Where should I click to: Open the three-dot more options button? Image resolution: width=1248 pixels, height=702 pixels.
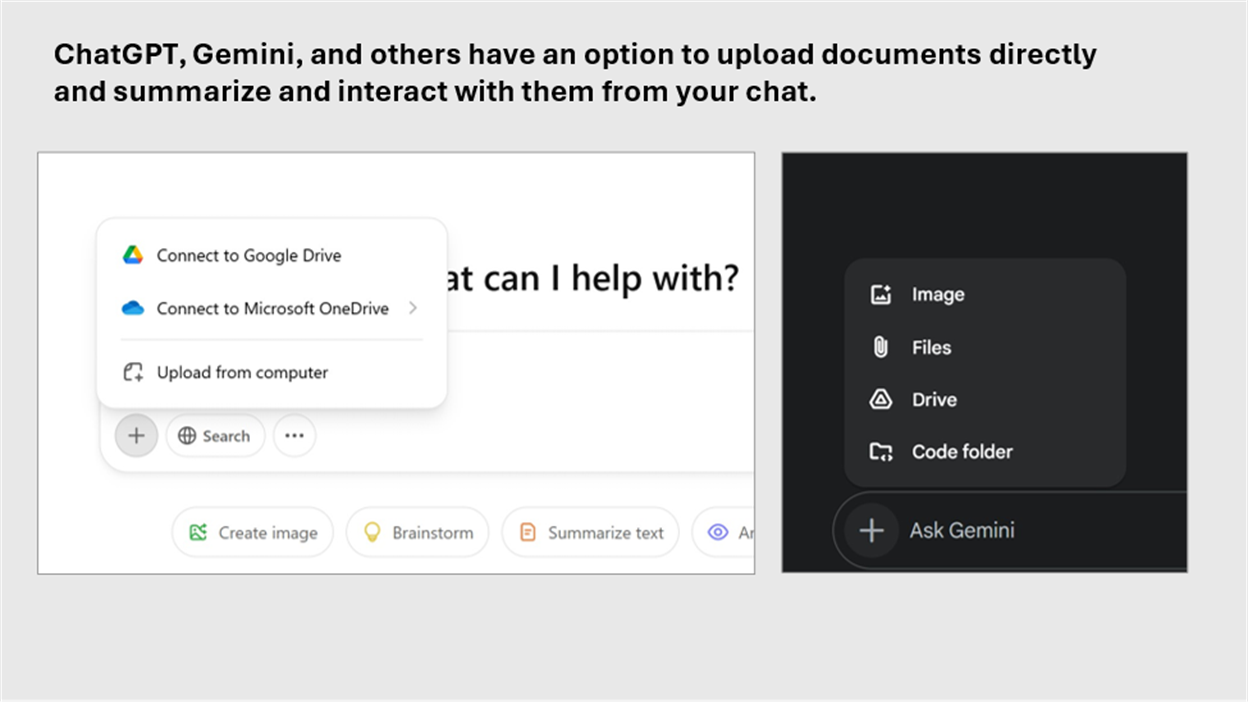pos(294,436)
